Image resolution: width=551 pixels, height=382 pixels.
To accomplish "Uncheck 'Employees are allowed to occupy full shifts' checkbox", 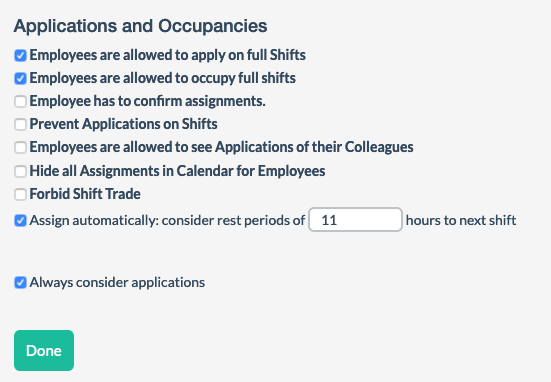I will [x=20, y=78].
